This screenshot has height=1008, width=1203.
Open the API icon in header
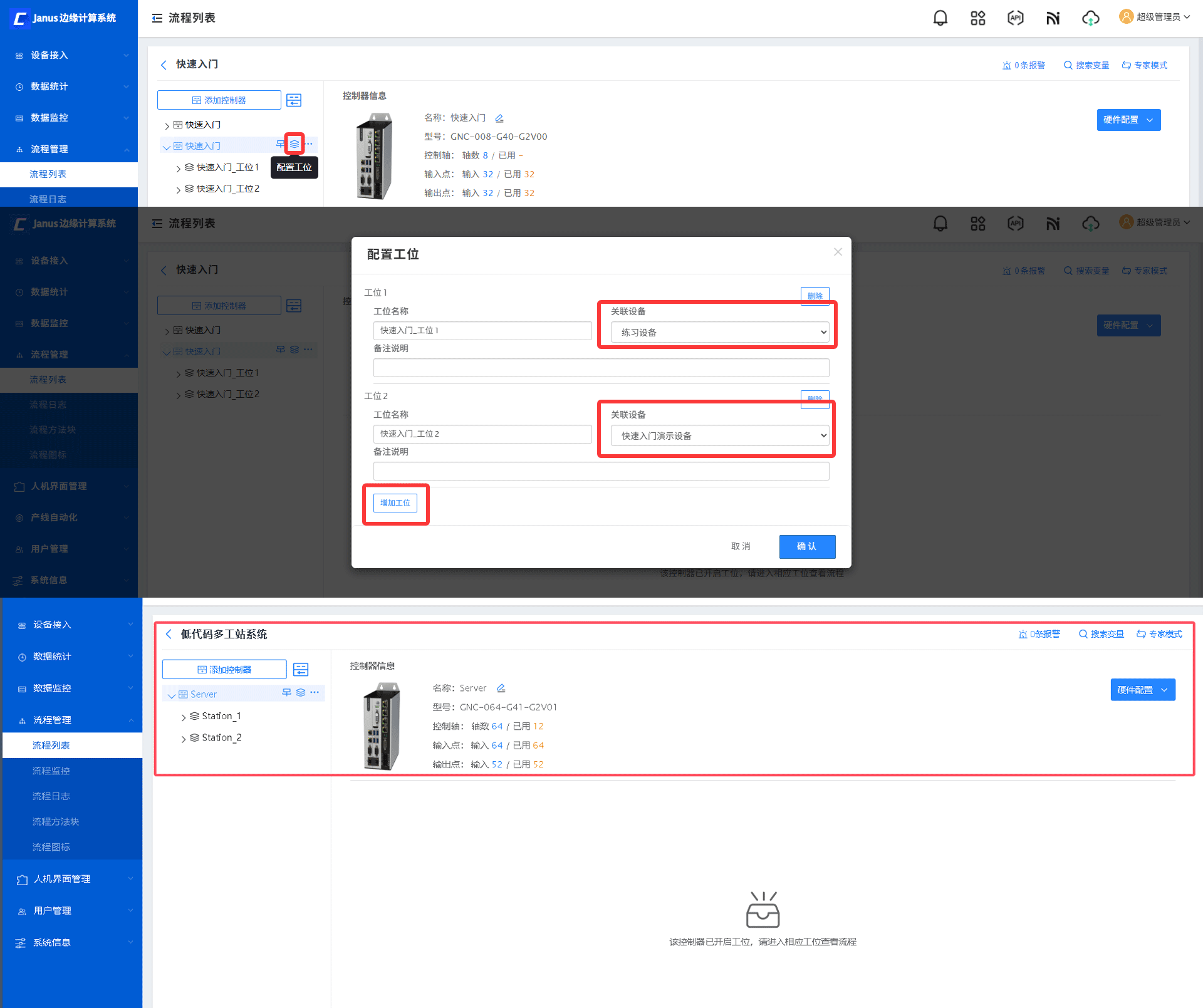1015,18
